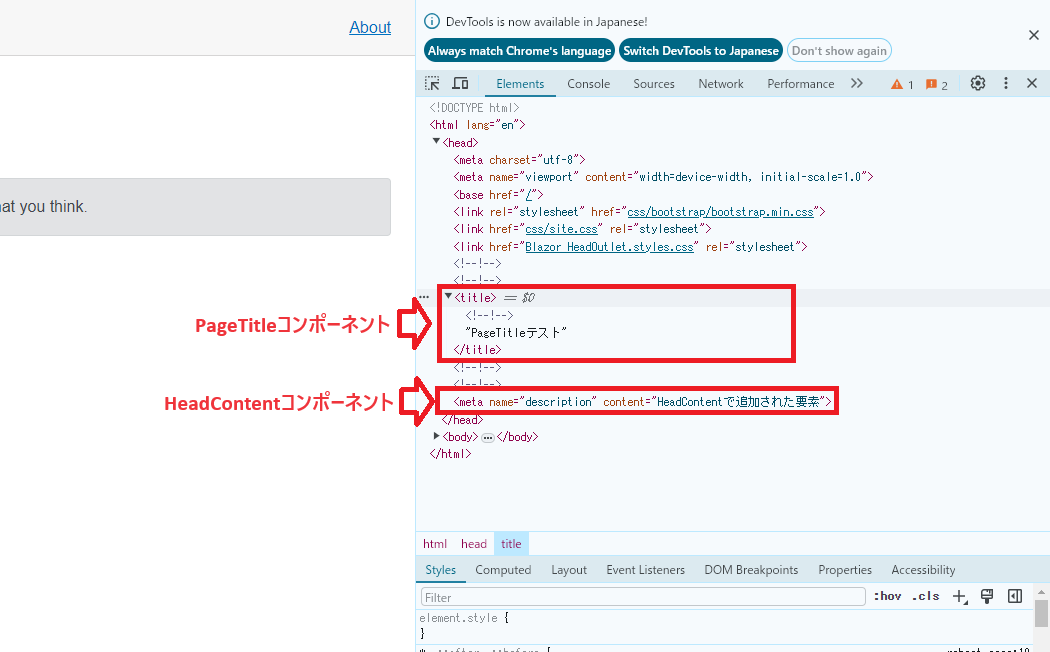Screen dimensions: 1050x652
Task: Focus the styles Filter field
Action: (x=643, y=597)
